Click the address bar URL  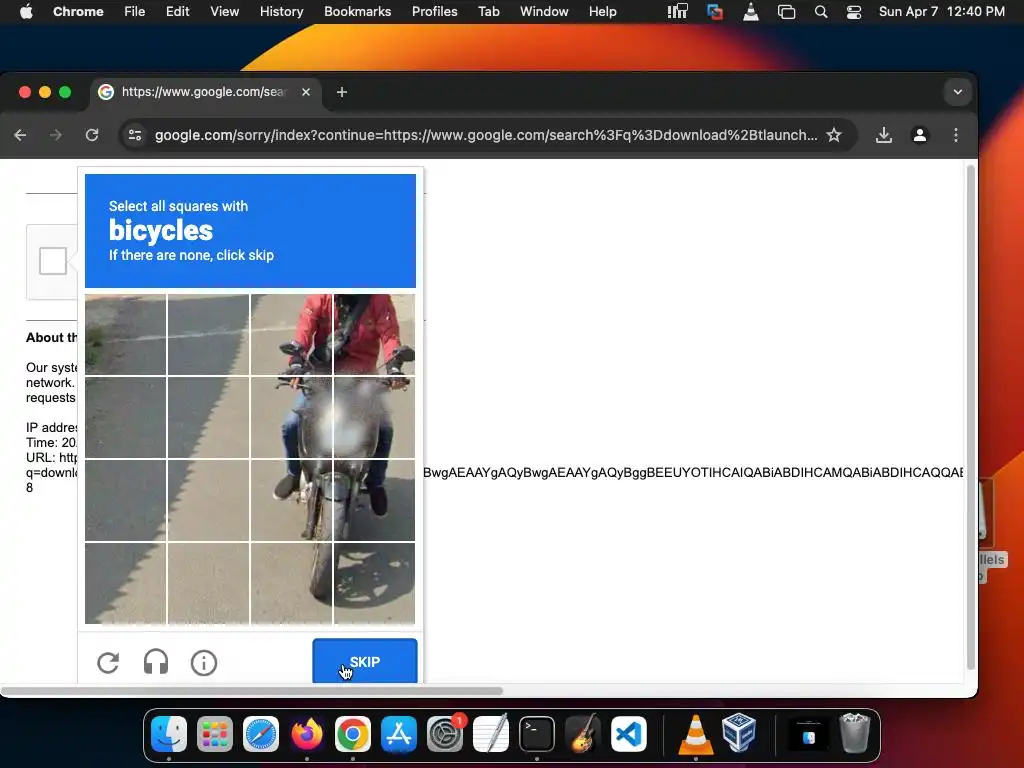[486, 135]
